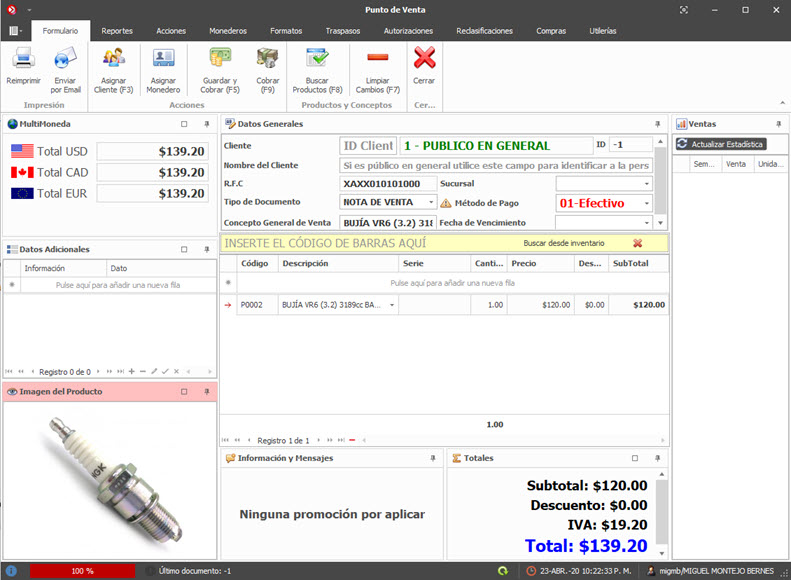Click Buscar desde inventario link
791x580 pixels.
pyautogui.click(x=564, y=243)
